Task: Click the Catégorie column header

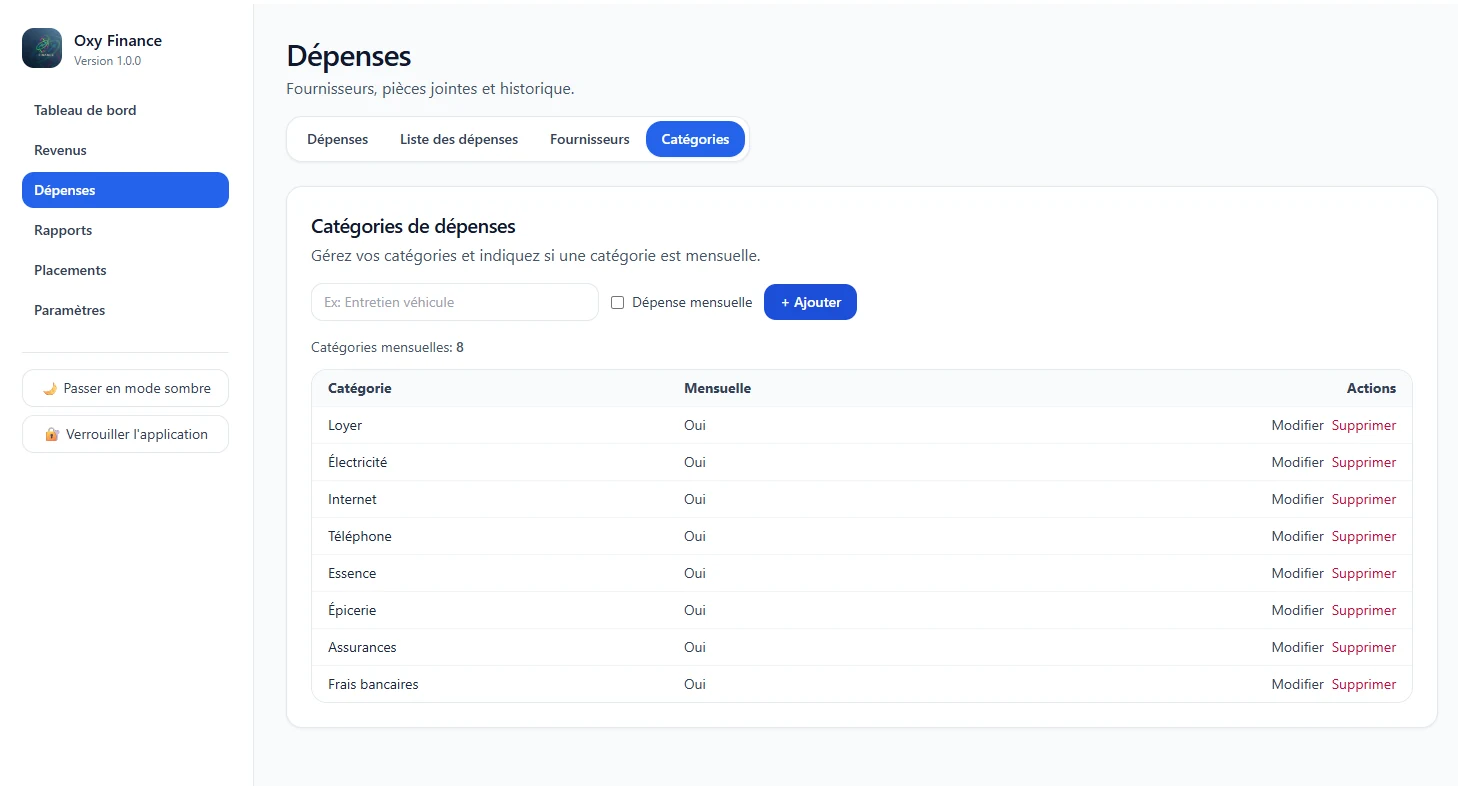Action: [360, 388]
